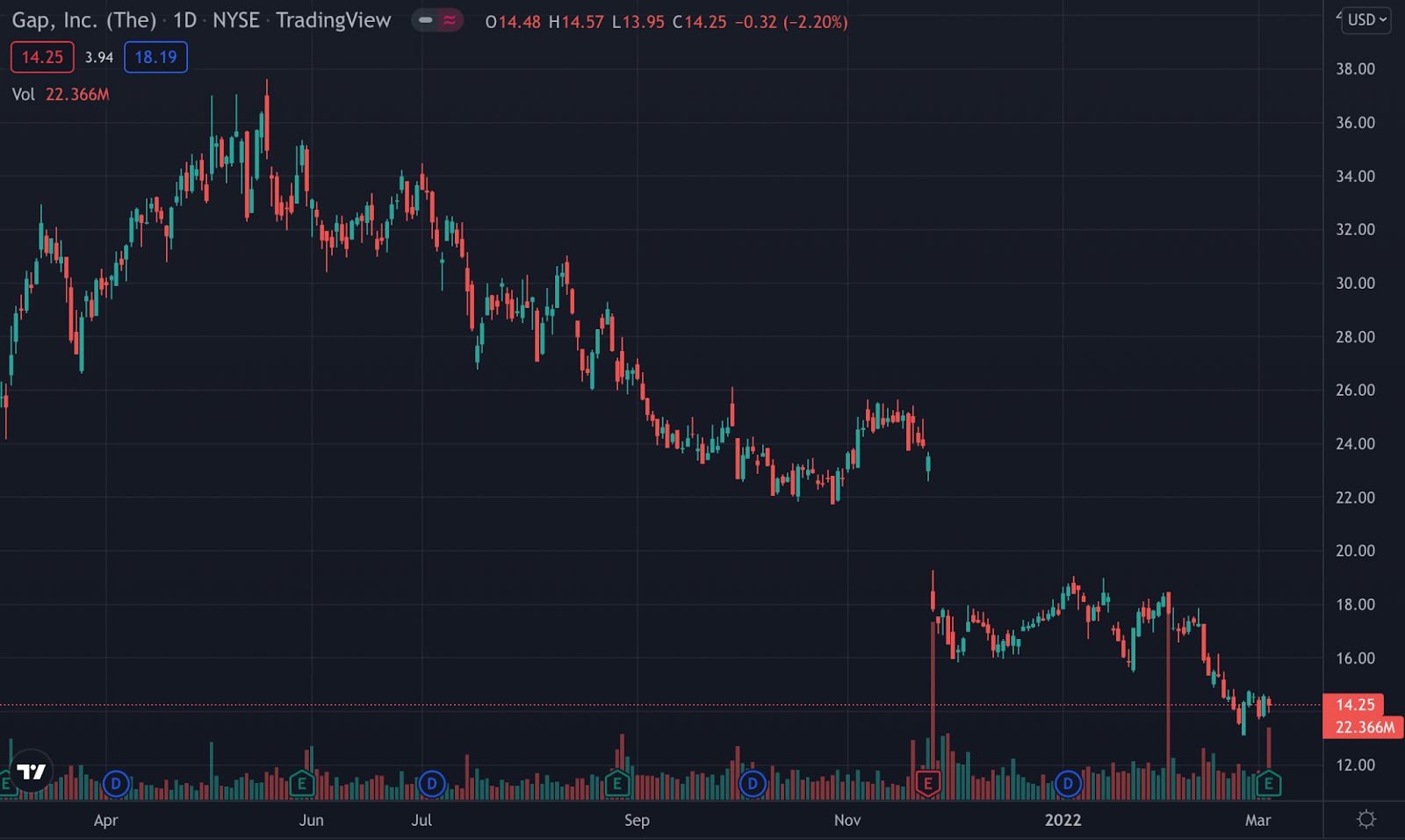Click the 26.00 price scale label
Viewport: 1405px width, 840px height.
1355,390
